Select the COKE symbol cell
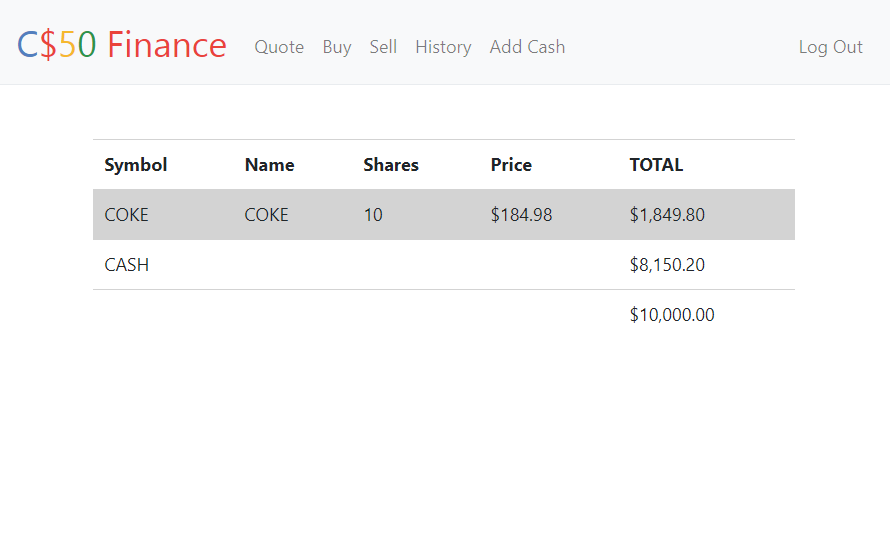The height and width of the screenshot is (544, 890). point(126,215)
